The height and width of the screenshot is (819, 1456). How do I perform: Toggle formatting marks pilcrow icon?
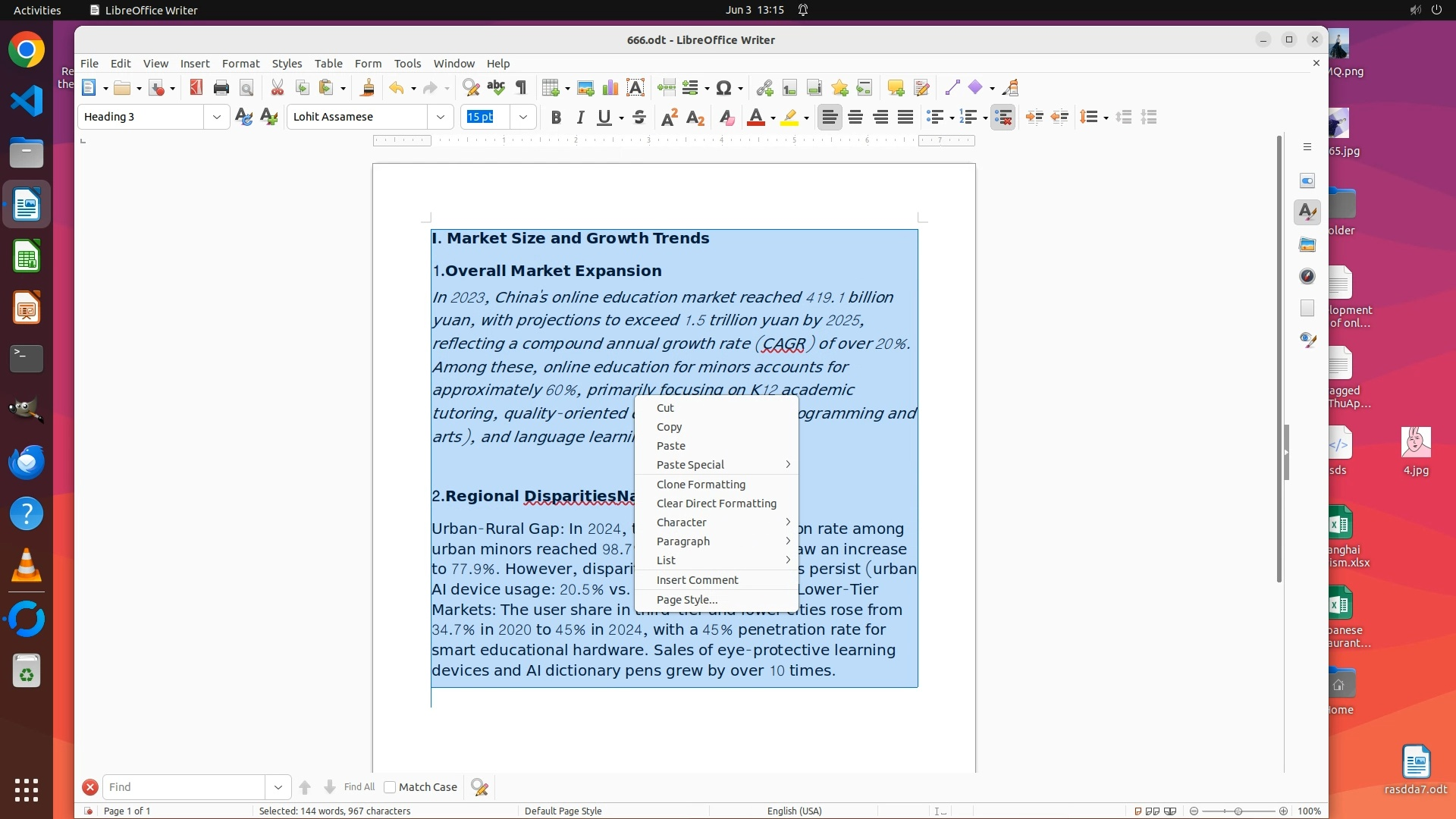tap(521, 88)
